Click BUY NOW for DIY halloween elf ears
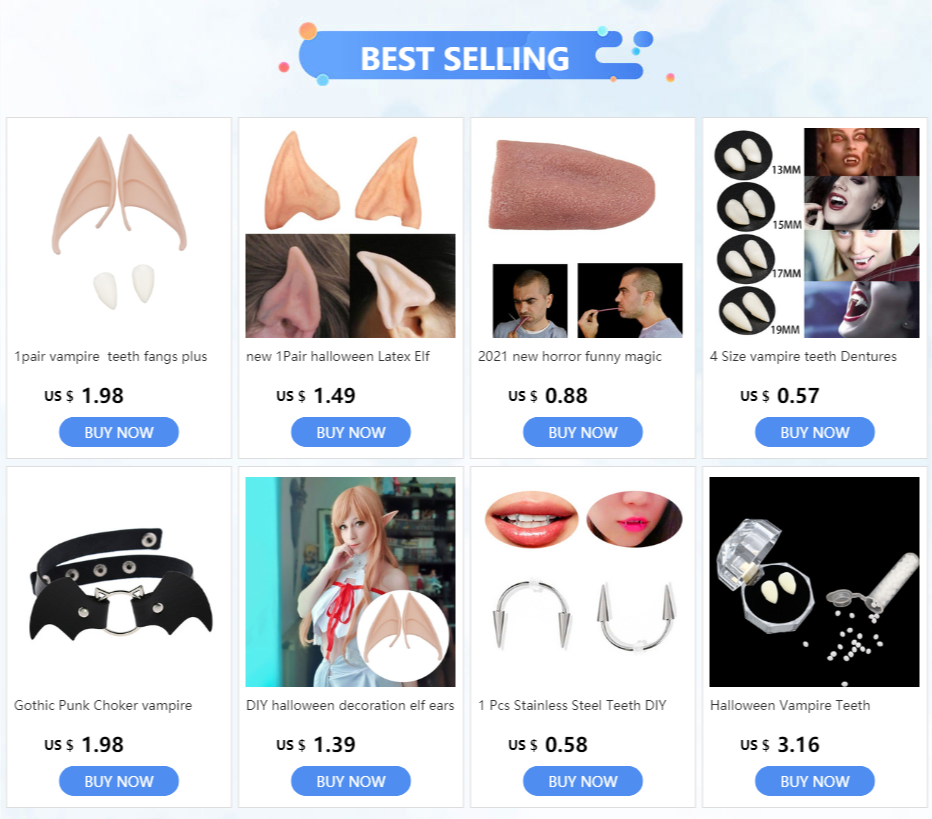 (351, 781)
